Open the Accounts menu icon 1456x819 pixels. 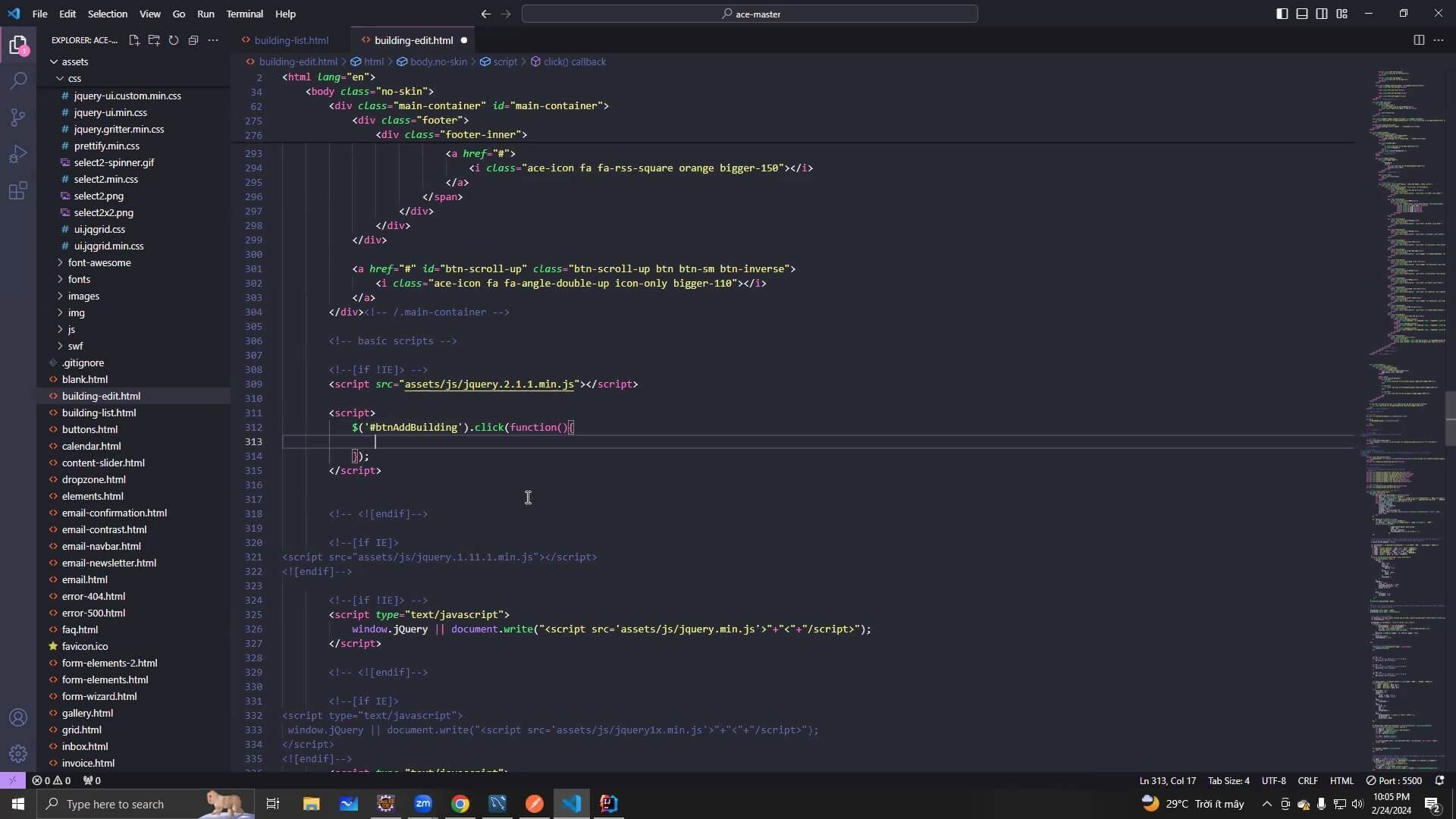click(x=18, y=717)
